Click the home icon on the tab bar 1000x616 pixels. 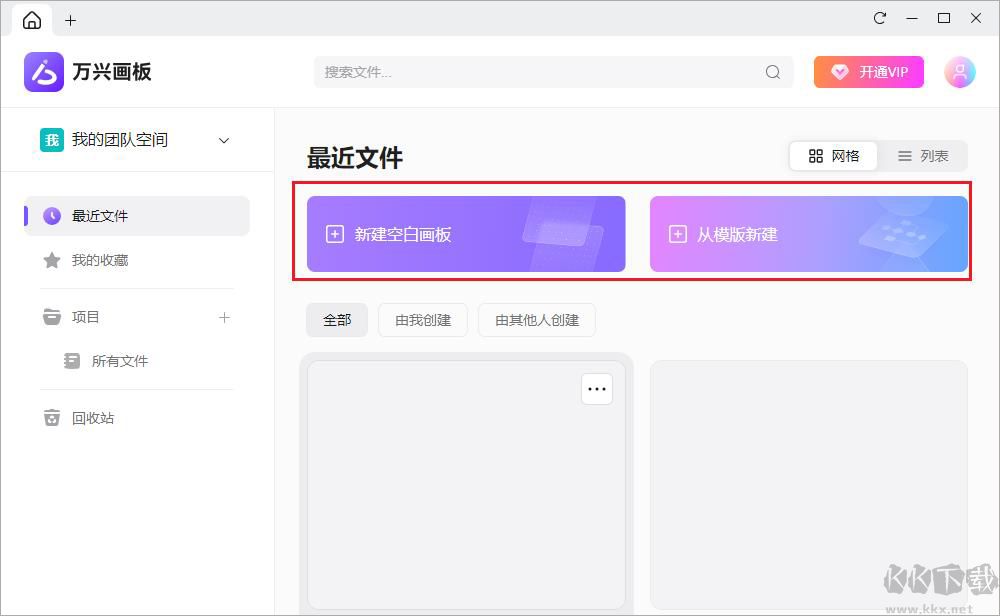point(30,19)
